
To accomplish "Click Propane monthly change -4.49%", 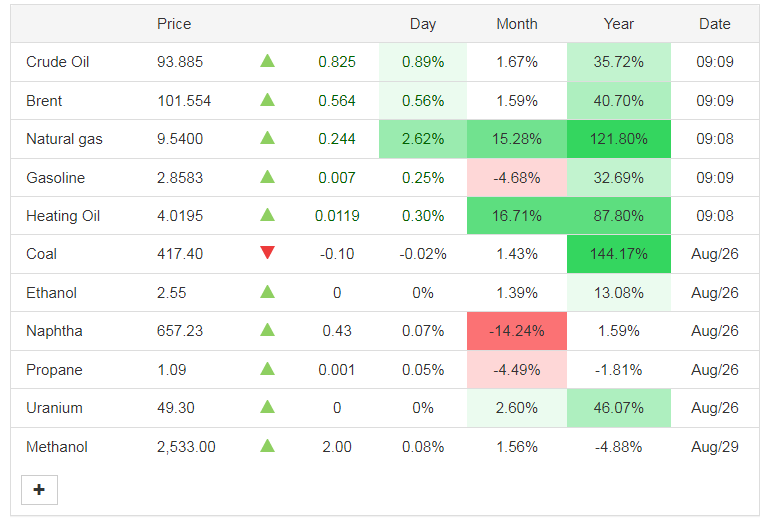I will point(517,370).
